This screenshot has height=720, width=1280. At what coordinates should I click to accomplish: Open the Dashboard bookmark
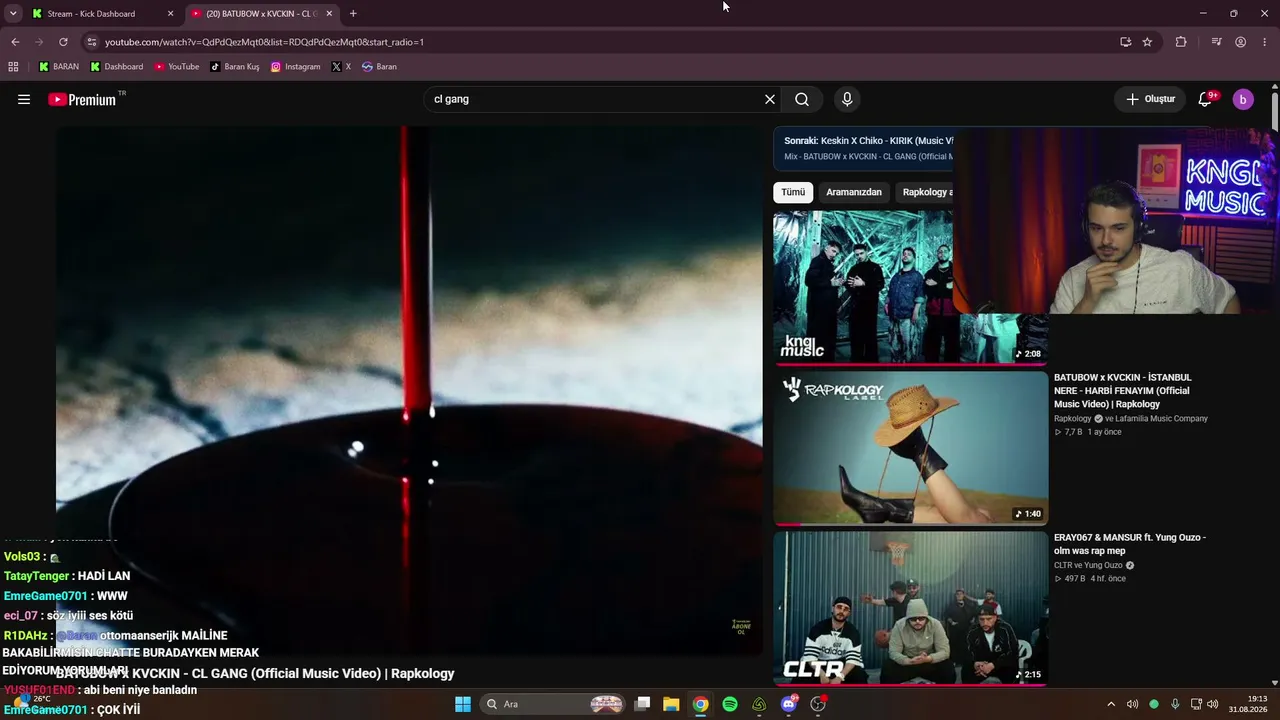tap(117, 67)
